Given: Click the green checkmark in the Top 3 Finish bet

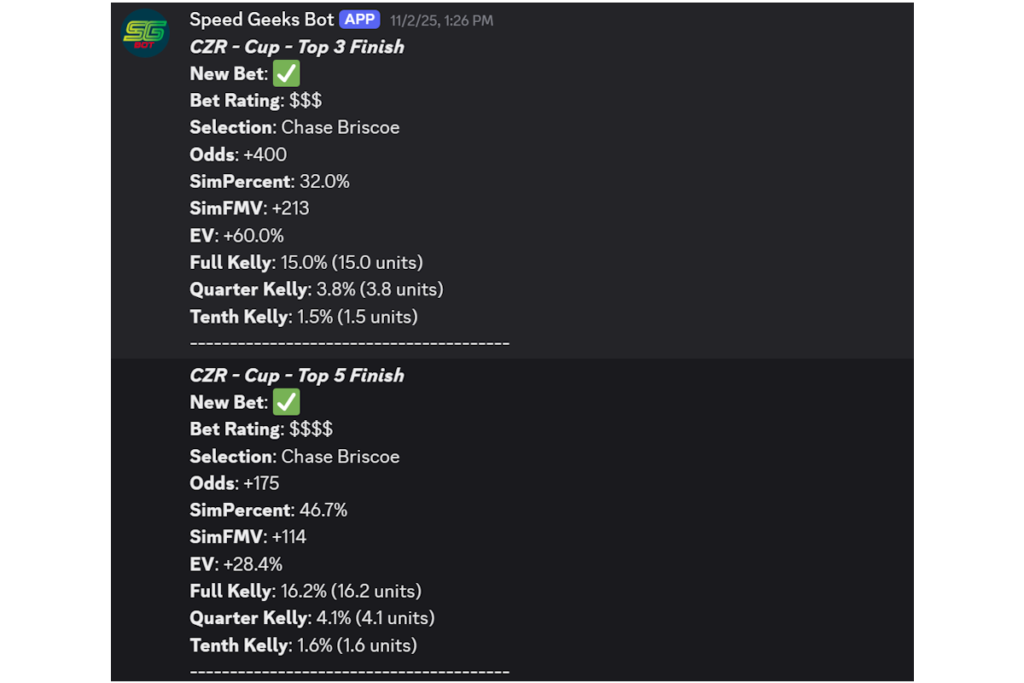Looking at the screenshot, I should point(286,74).
